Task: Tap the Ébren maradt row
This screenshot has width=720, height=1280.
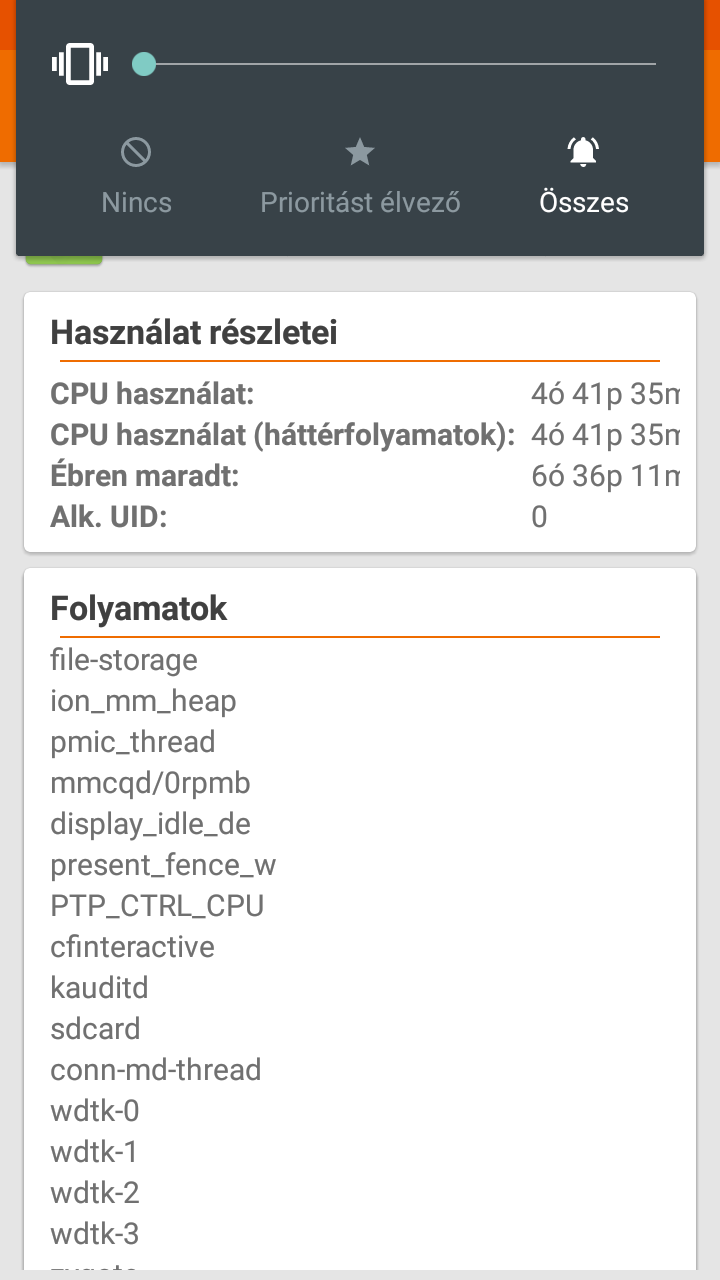Action: tap(360, 476)
